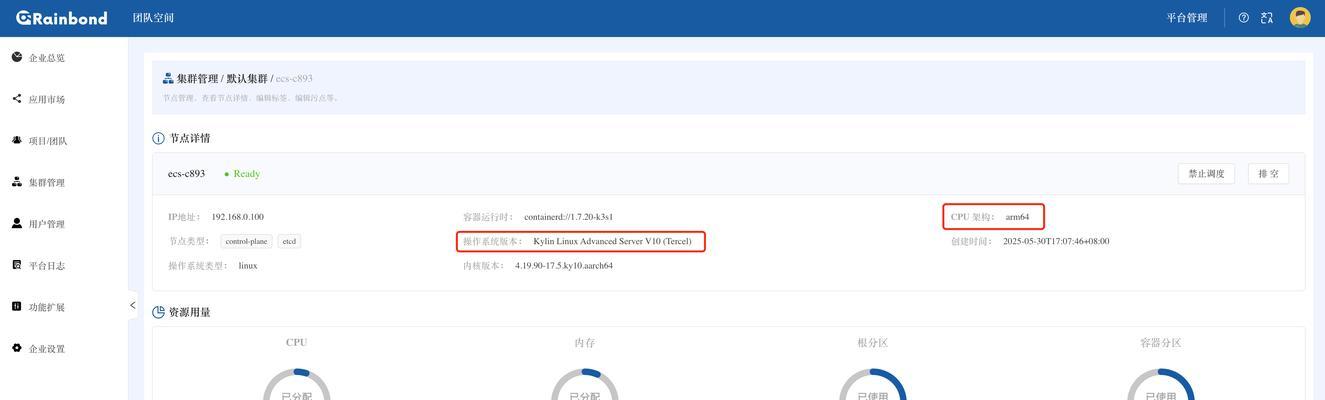The width and height of the screenshot is (1325, 400).
Task: Open 功能扩展 in sidebar
Action: point(47,308)
